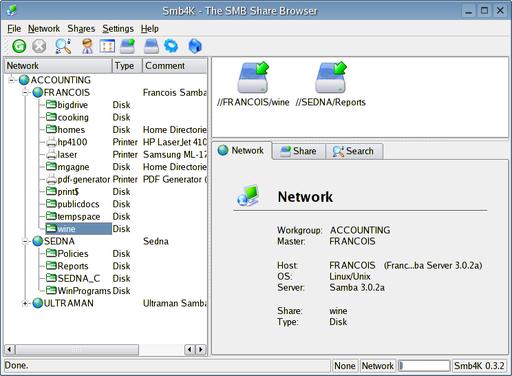
Task: Select the publicdocs share in tree
Action: (78, 204)
